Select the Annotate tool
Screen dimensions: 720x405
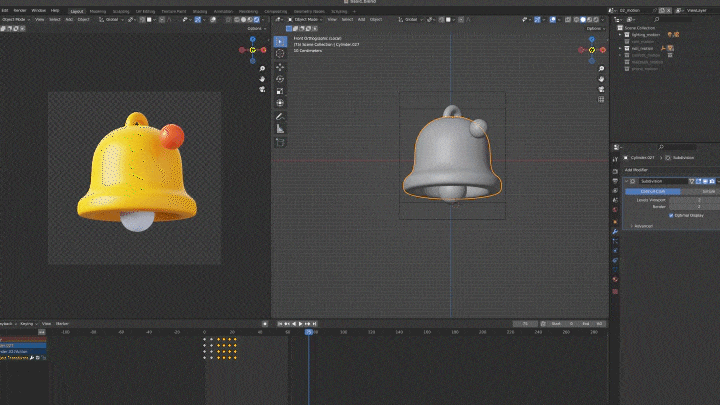(280, 117)
